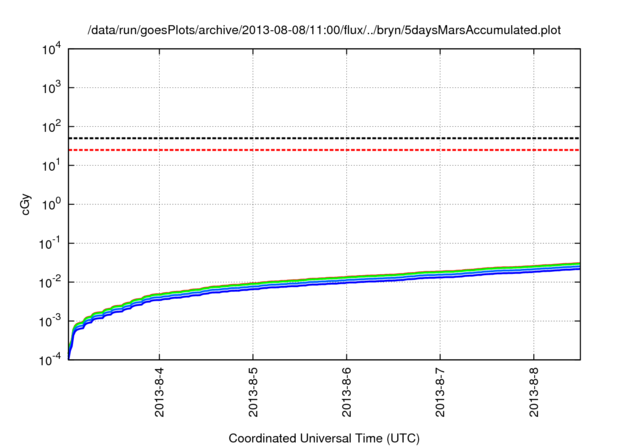
Task: Click the 2013-8-8 date label
Action: point(534,392)
